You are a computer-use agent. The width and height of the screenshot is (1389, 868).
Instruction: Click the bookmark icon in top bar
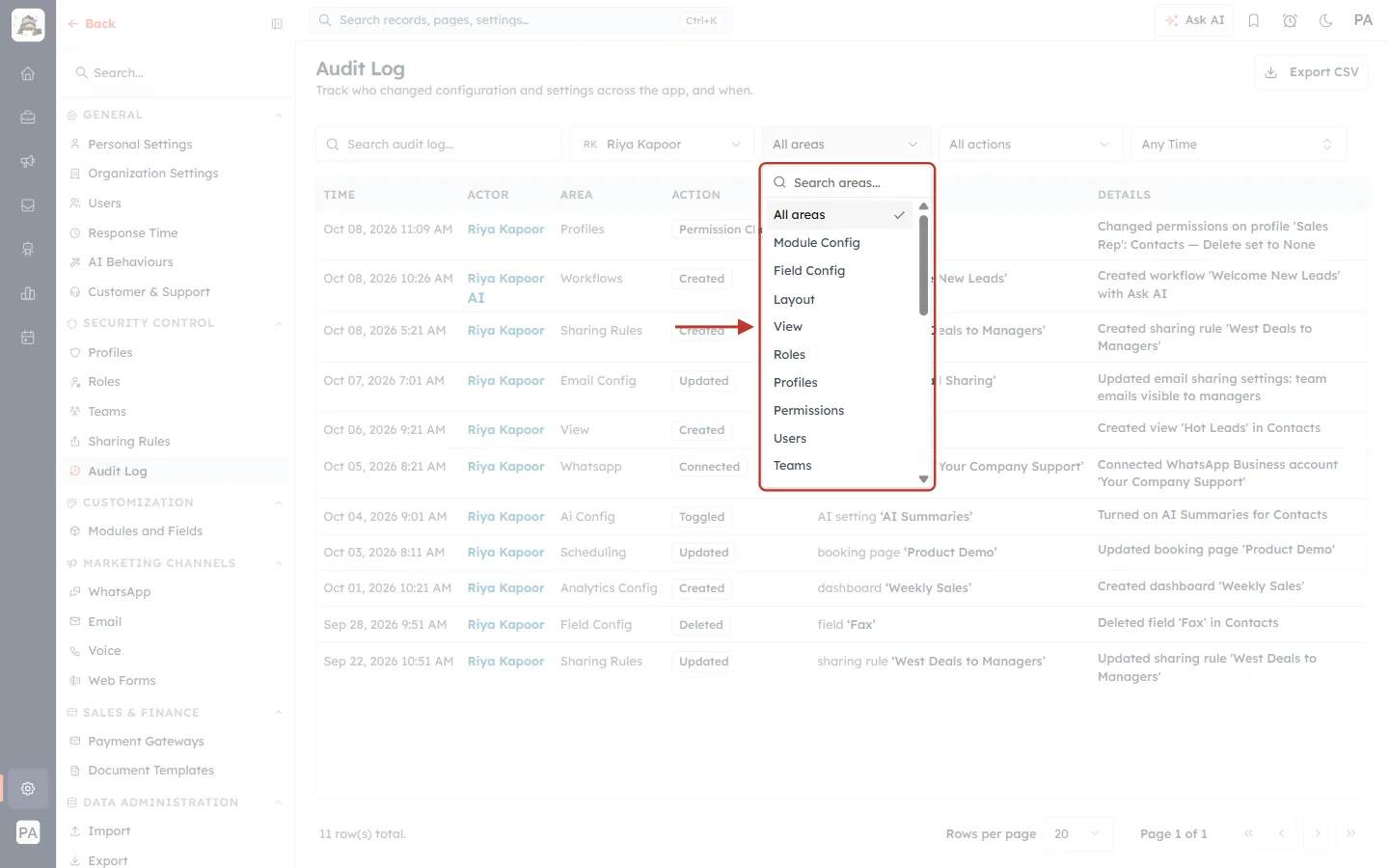[x=1254, y=20]
